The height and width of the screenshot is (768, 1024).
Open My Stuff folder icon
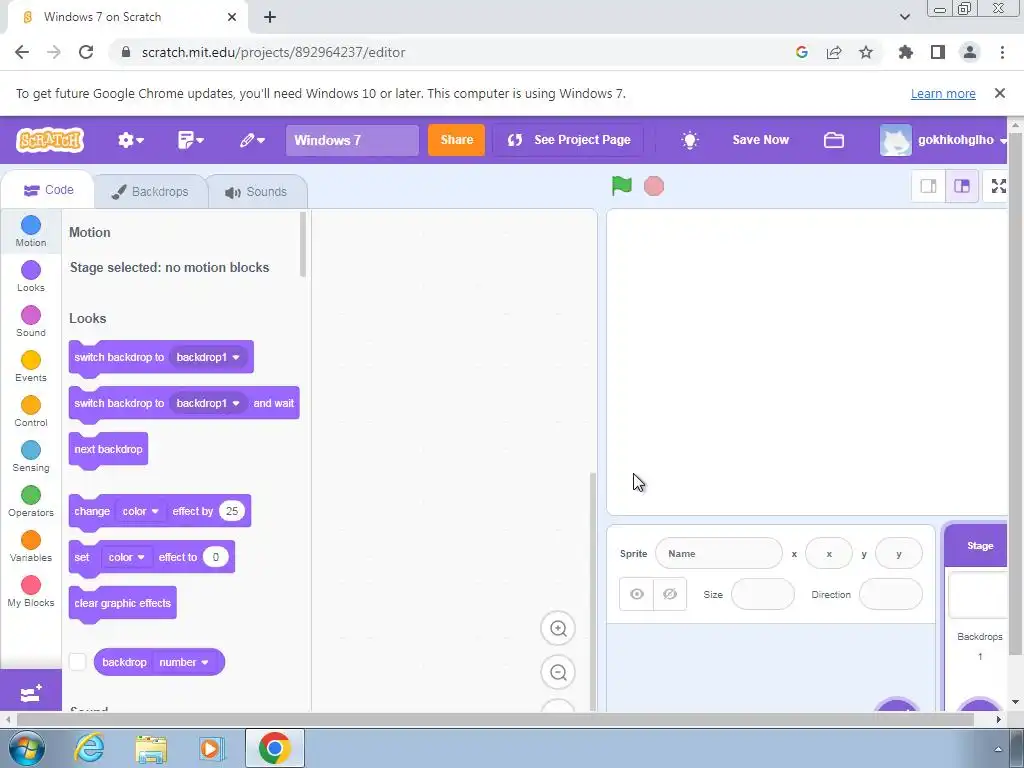click(834, 140)
